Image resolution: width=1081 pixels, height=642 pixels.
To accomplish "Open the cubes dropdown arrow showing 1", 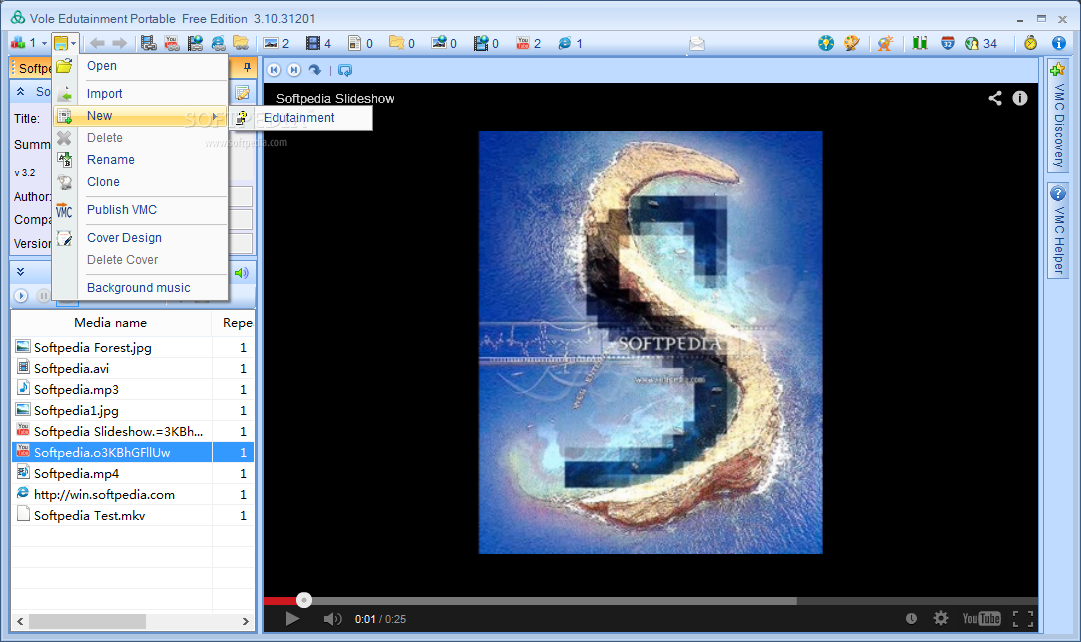I will [45, 43].
